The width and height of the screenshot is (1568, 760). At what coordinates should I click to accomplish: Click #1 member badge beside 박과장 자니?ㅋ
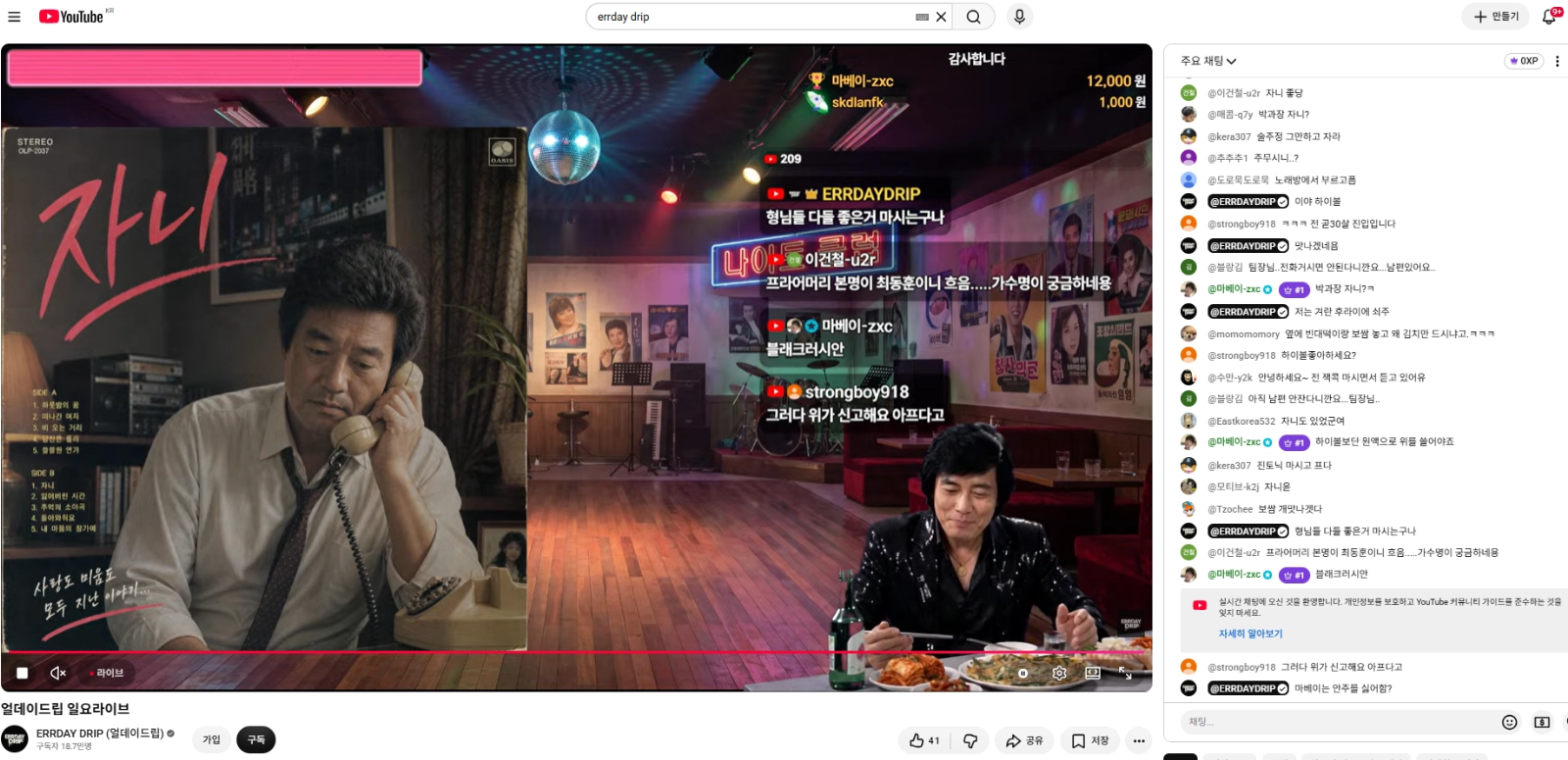(x=1294, y=289)
